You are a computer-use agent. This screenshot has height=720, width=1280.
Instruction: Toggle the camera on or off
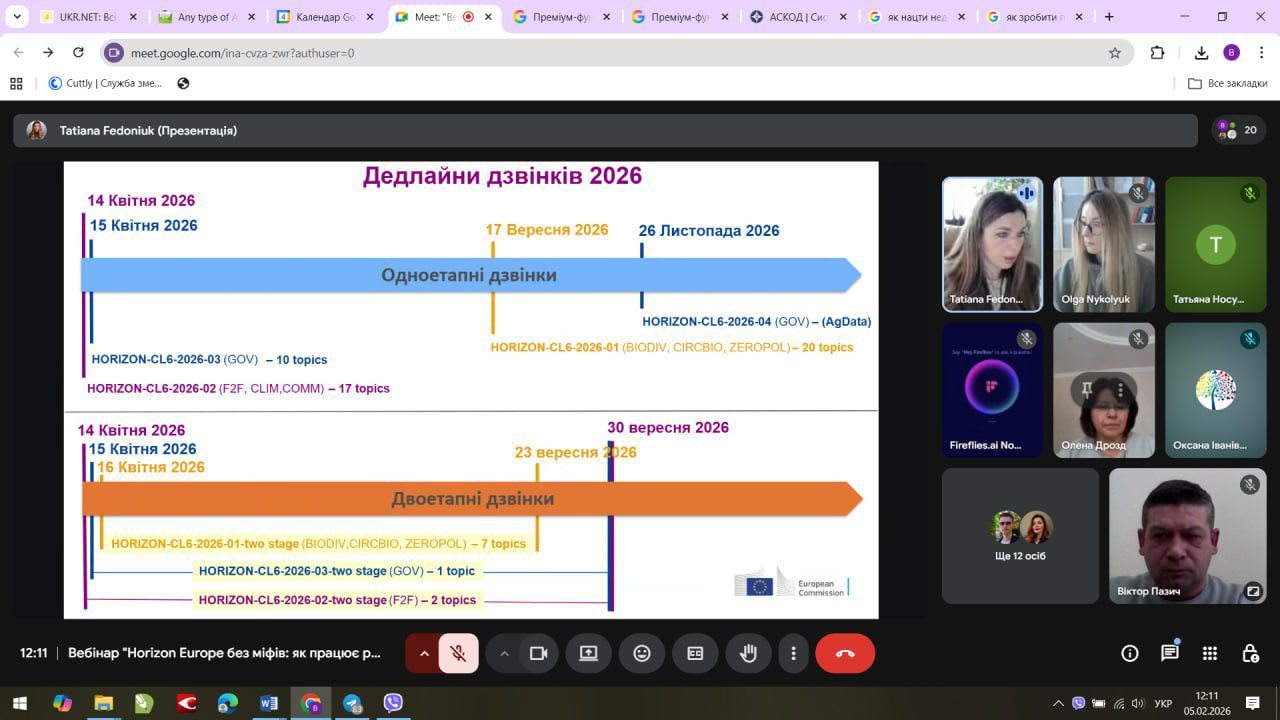pos(539,653)
